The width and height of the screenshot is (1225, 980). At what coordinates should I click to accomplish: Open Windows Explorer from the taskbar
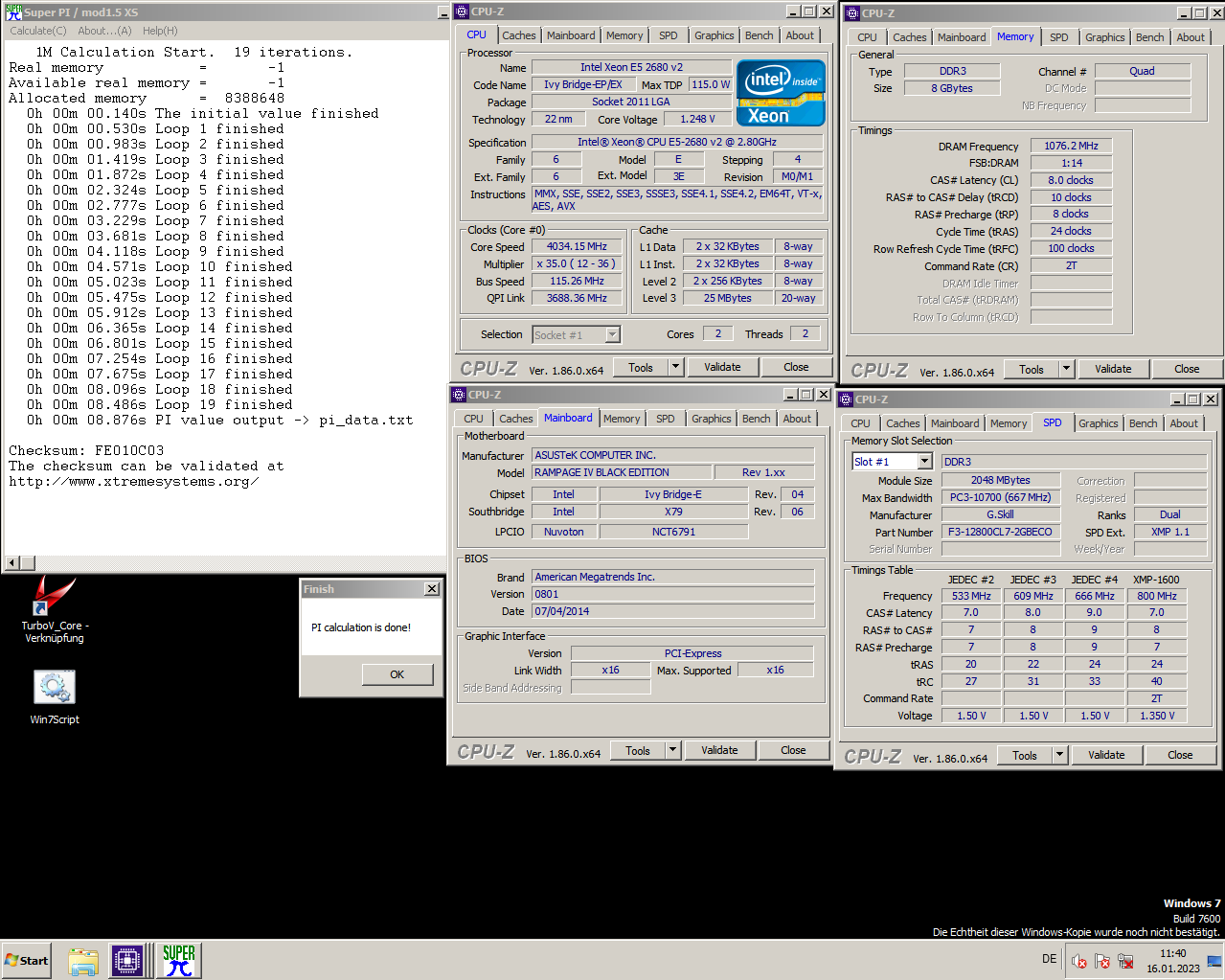tap(83, 960)
